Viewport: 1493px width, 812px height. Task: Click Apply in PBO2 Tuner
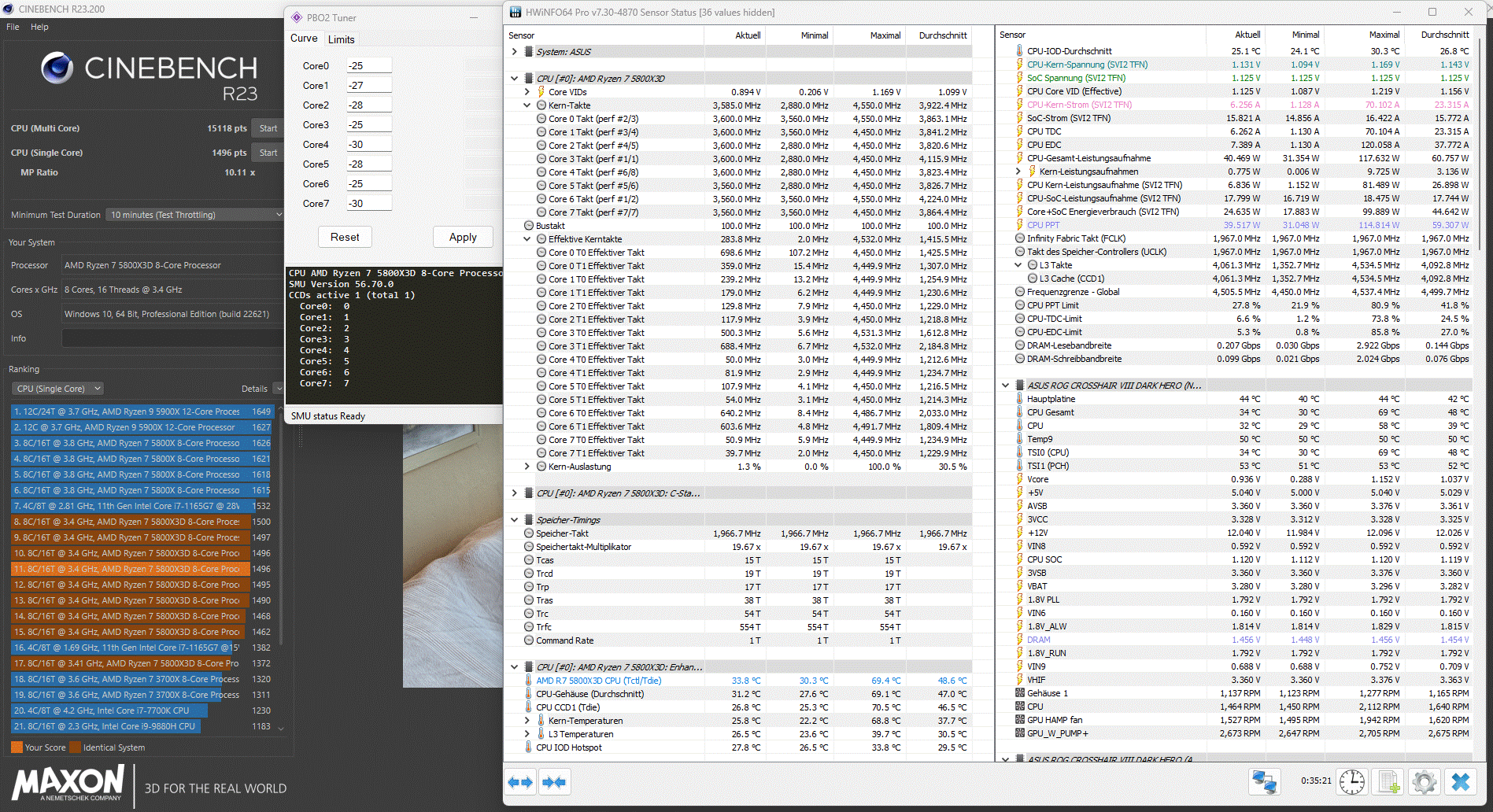(463, 237)
